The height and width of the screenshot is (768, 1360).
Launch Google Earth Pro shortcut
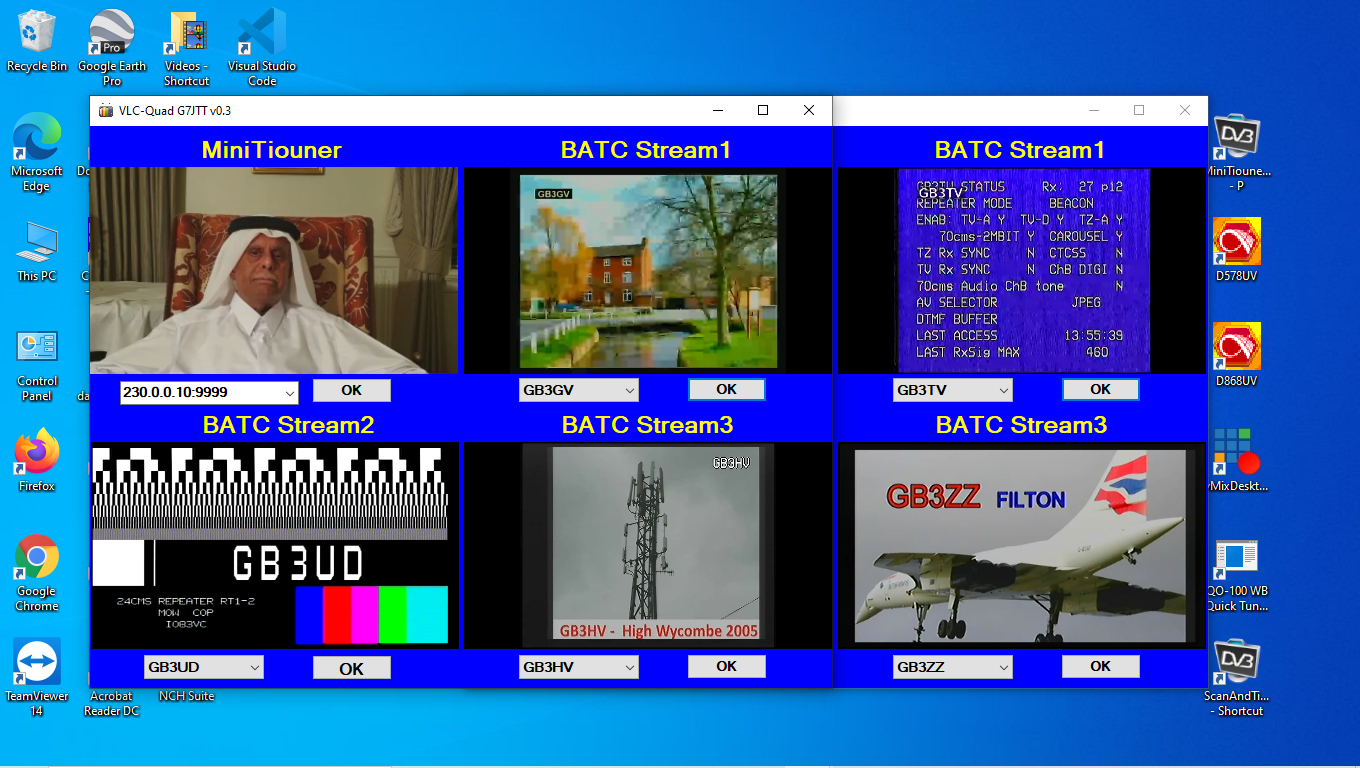pyautogui.click(x=112, y=46)
